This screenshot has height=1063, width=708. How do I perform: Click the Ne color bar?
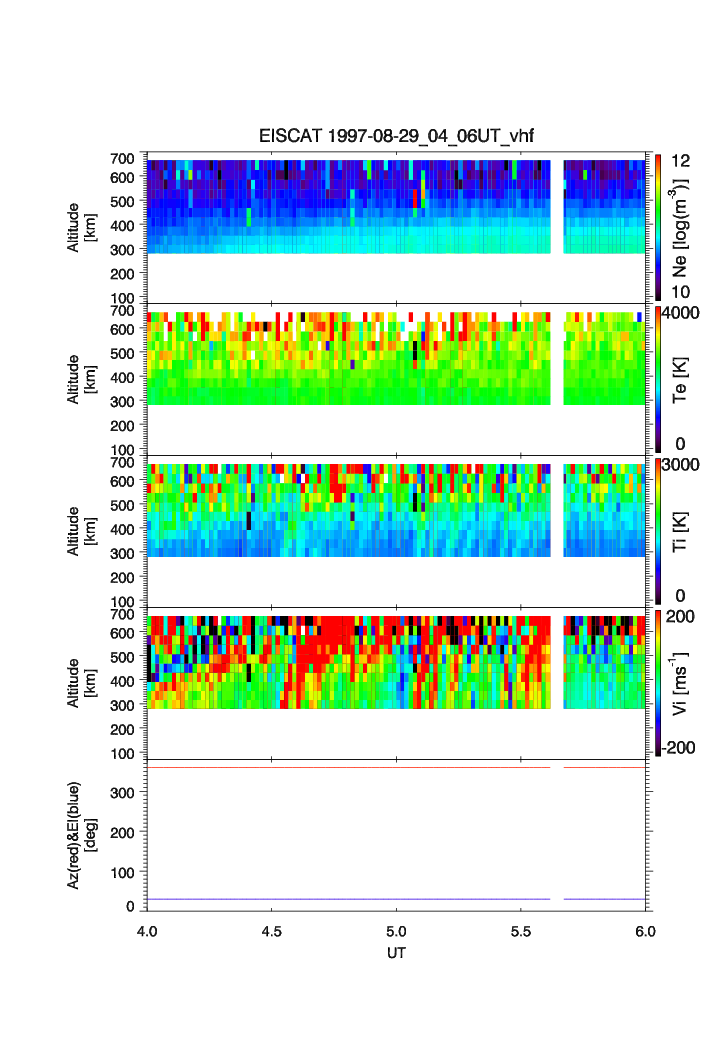click(658, 228)
